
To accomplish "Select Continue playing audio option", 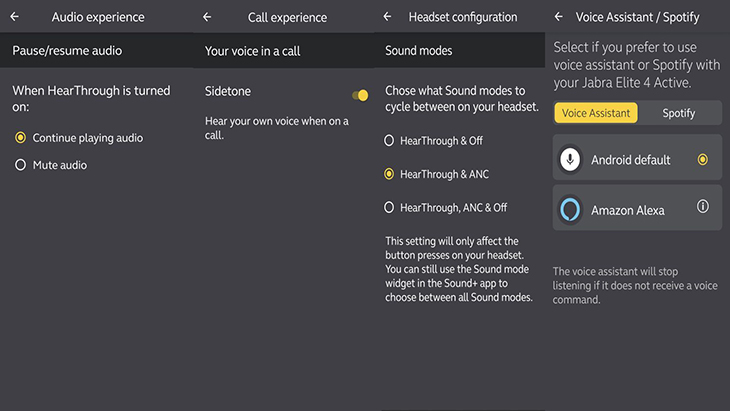I will pos(79,138).
